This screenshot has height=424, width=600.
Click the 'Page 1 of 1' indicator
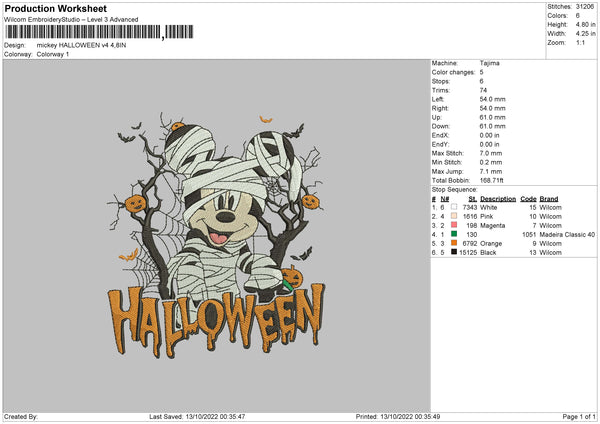579,417
